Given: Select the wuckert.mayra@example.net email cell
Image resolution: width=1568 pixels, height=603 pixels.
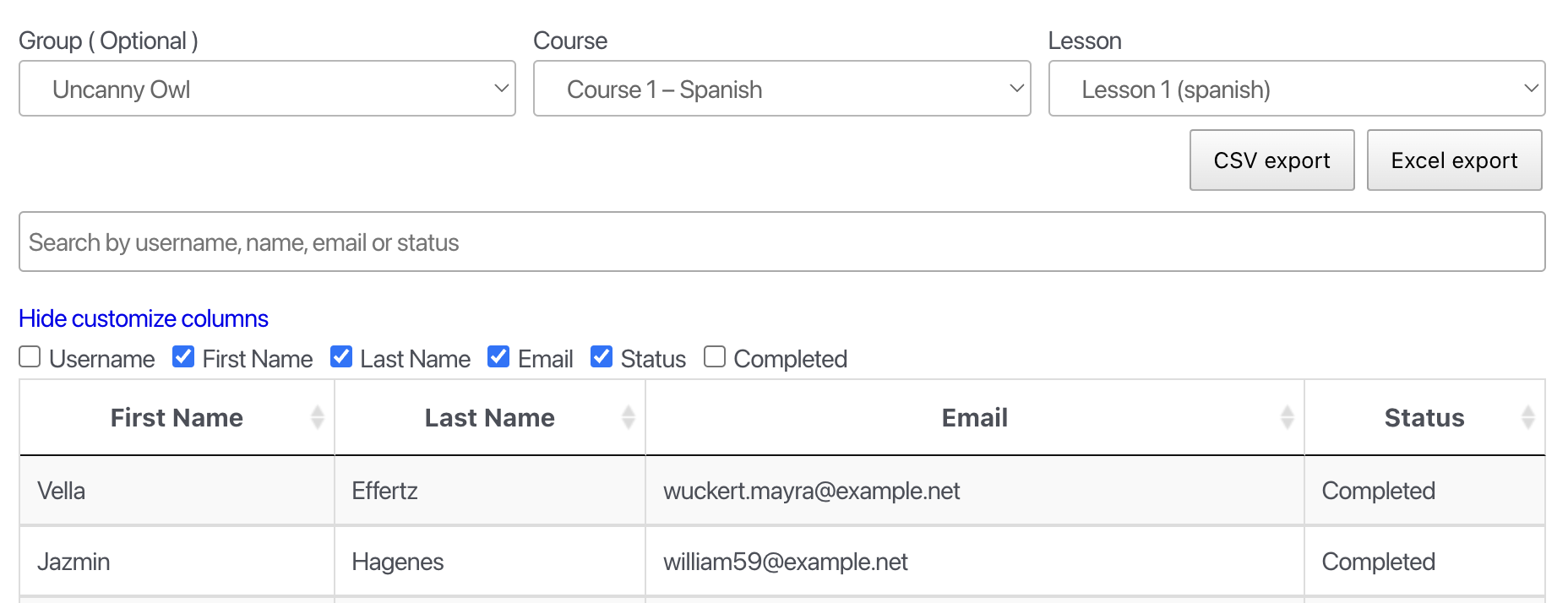Looking at the screenshot, I should coord(811,491).
